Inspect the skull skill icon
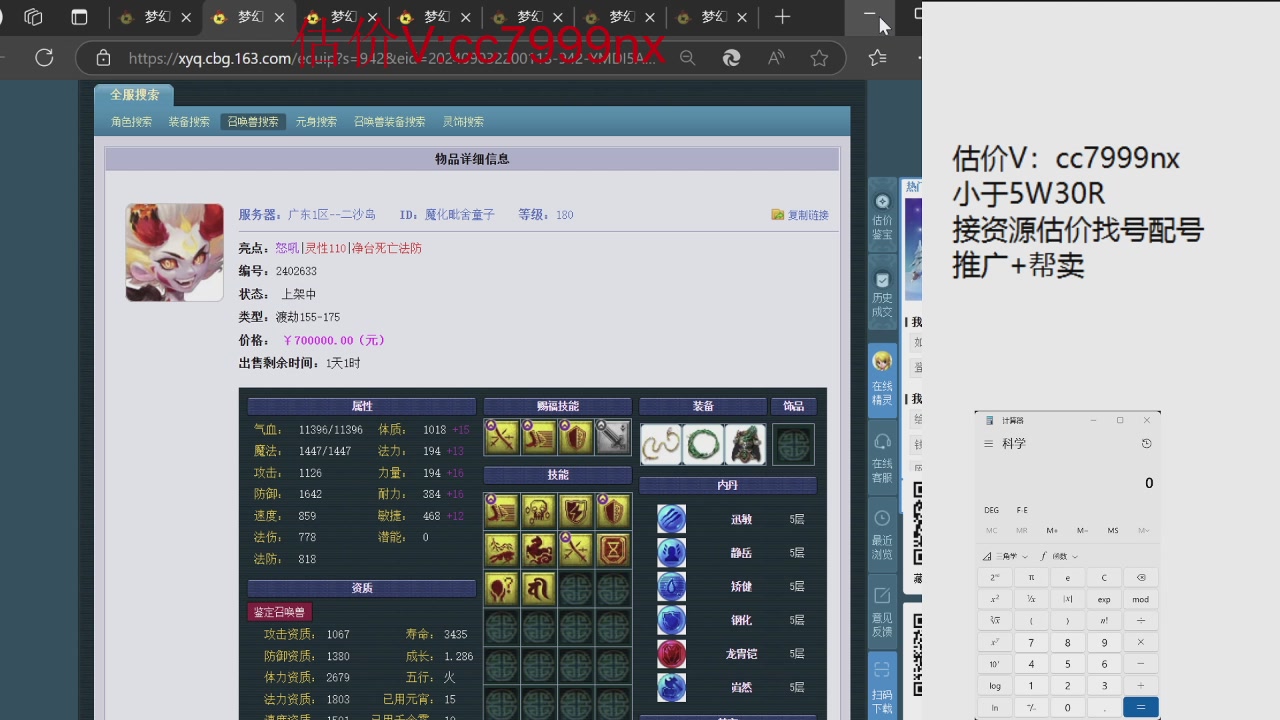Image resolution: width=1280 pixels, height=720 pixels. coord(538,511)
